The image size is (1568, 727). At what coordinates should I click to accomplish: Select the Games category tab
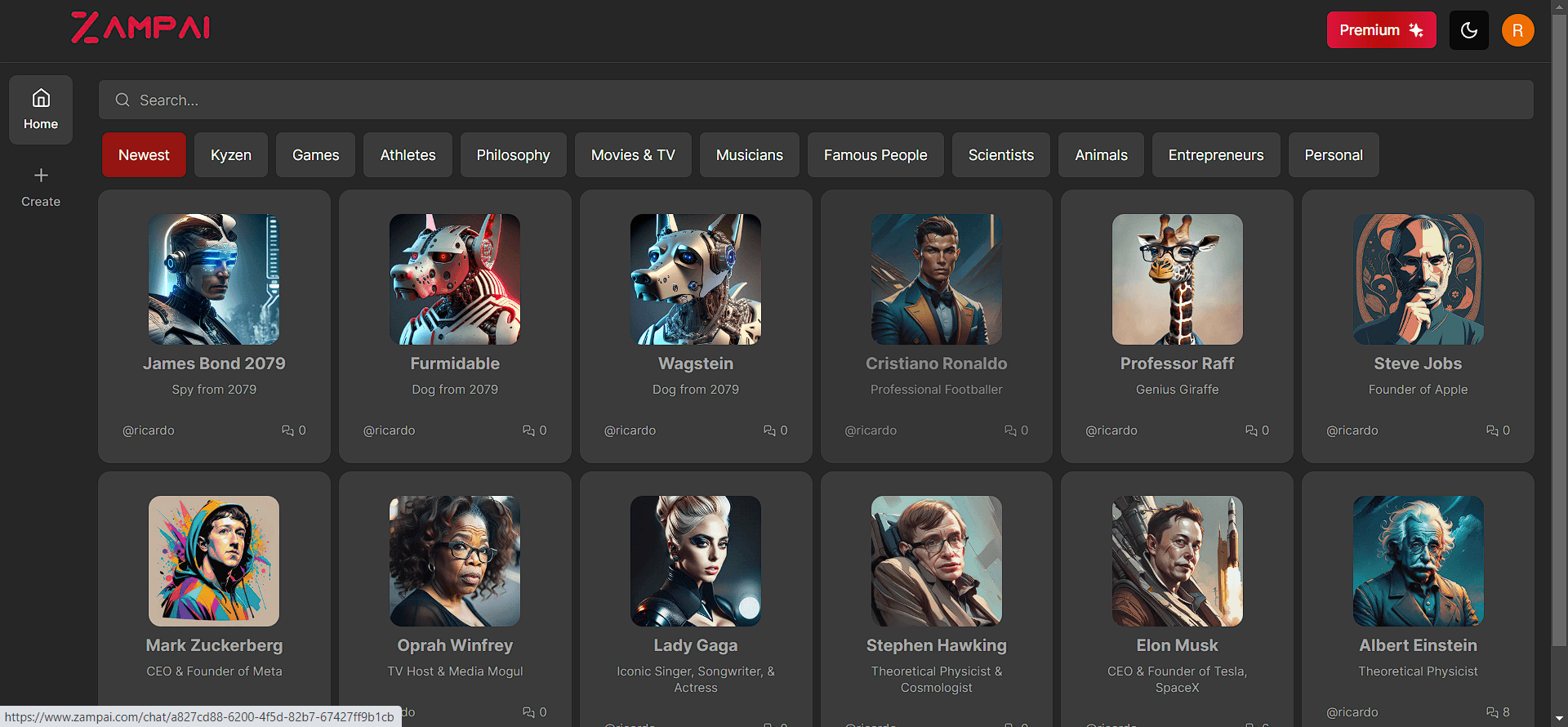315,155
